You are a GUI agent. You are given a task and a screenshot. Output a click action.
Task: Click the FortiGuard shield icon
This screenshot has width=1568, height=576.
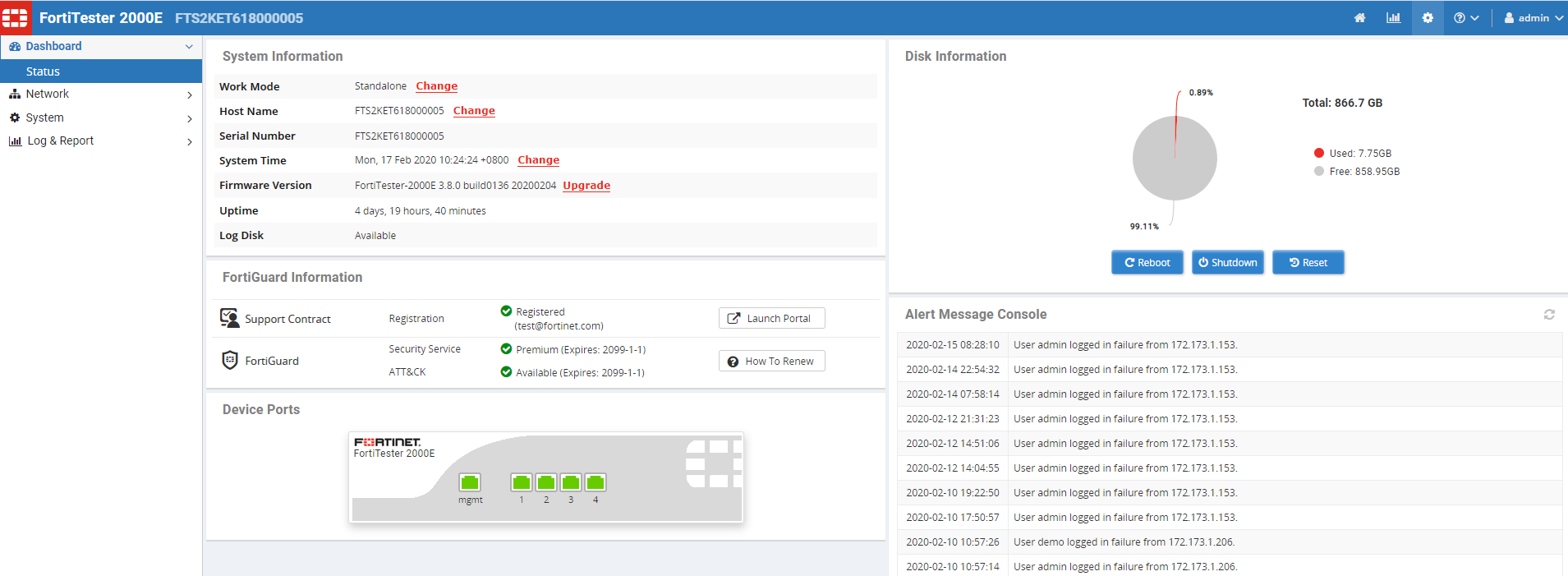click(x=230, y=361)
